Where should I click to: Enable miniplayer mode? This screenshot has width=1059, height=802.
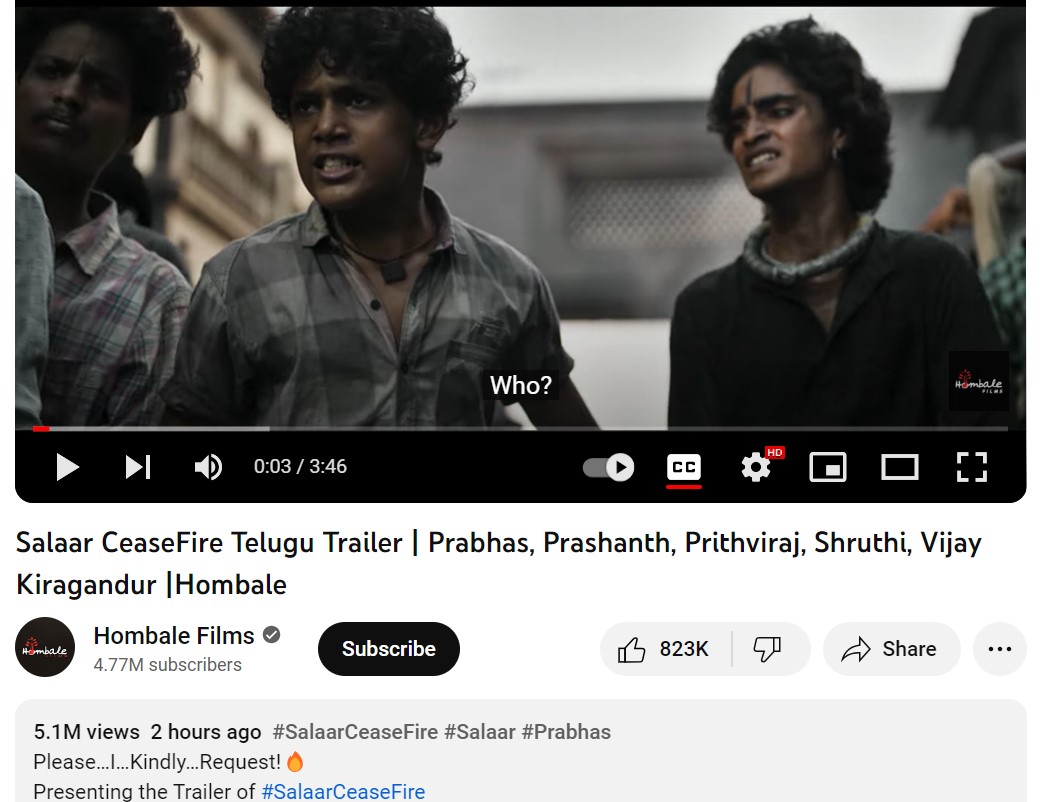point(827,467)
